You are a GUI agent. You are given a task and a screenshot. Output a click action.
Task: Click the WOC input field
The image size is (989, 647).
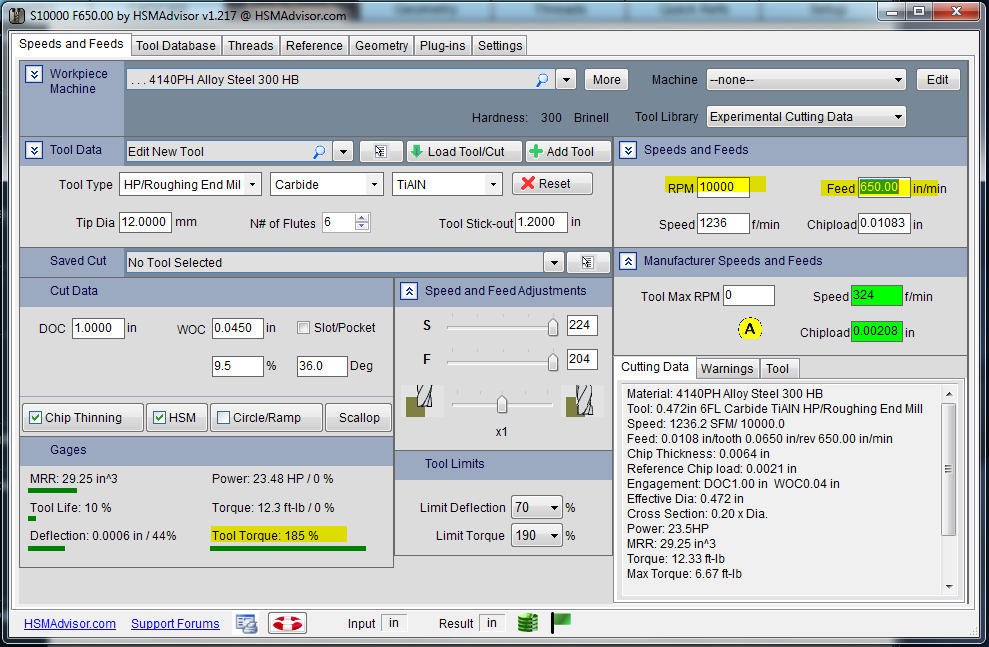coord(238,328)
